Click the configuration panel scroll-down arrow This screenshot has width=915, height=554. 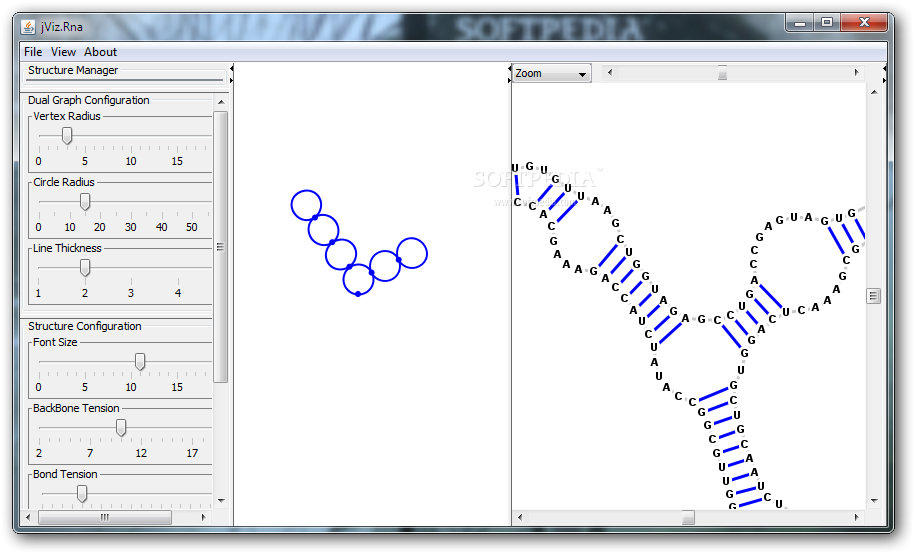tap(221, 500)
